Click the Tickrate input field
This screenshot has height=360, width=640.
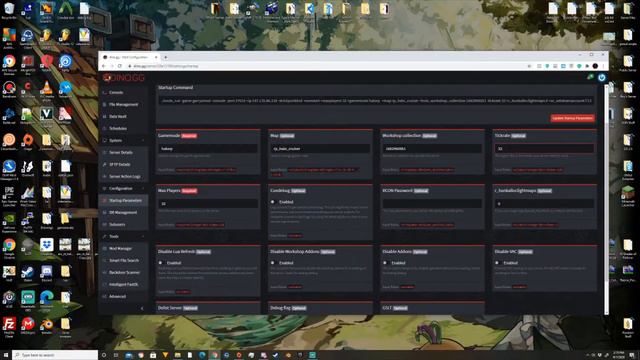coord(544,149)
